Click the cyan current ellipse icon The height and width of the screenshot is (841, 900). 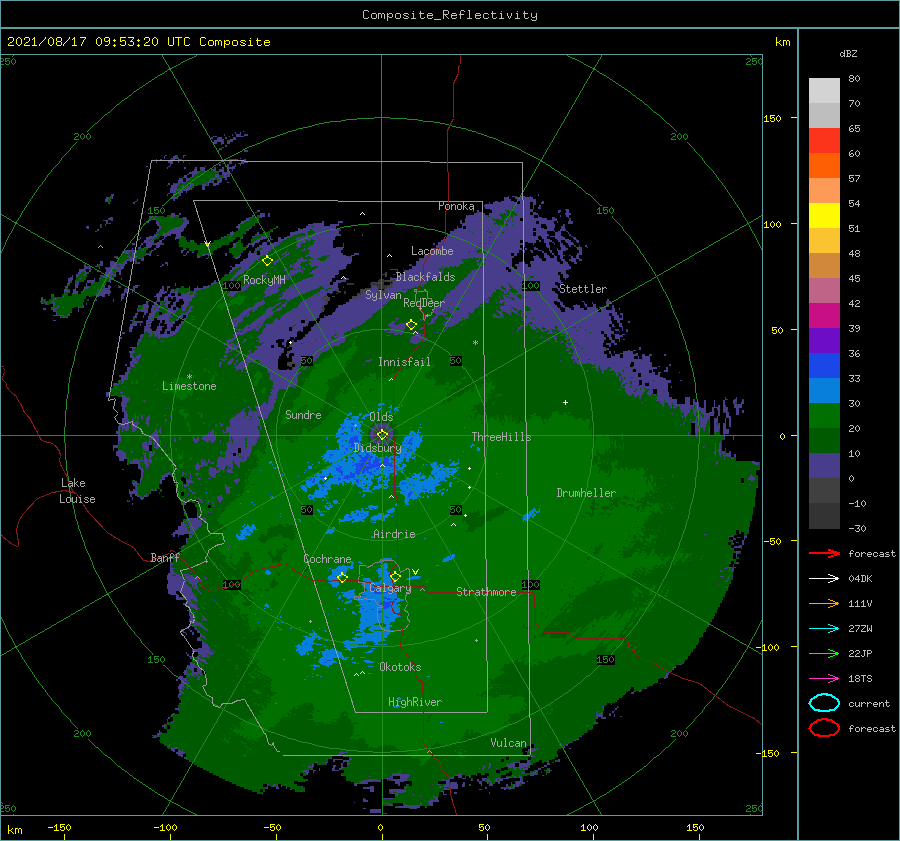click(x=824, y=703)
